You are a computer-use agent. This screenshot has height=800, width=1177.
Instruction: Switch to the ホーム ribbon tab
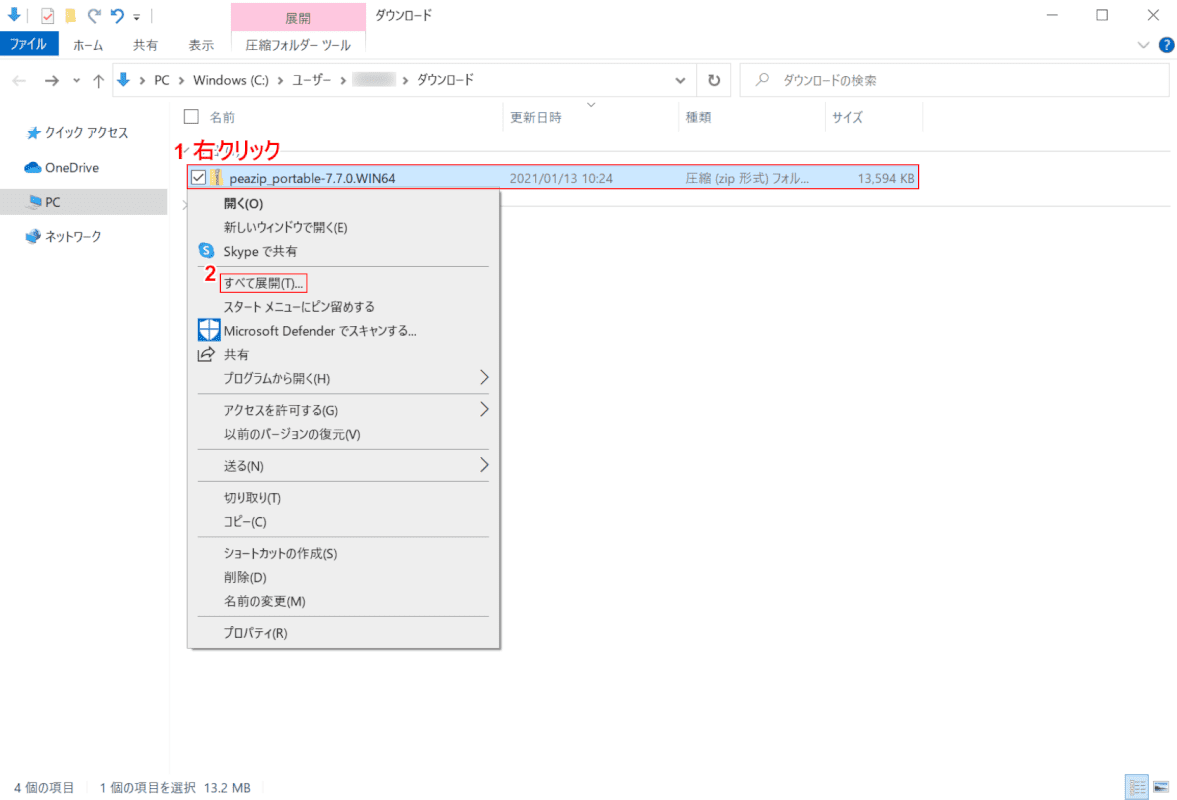[88, 45]
